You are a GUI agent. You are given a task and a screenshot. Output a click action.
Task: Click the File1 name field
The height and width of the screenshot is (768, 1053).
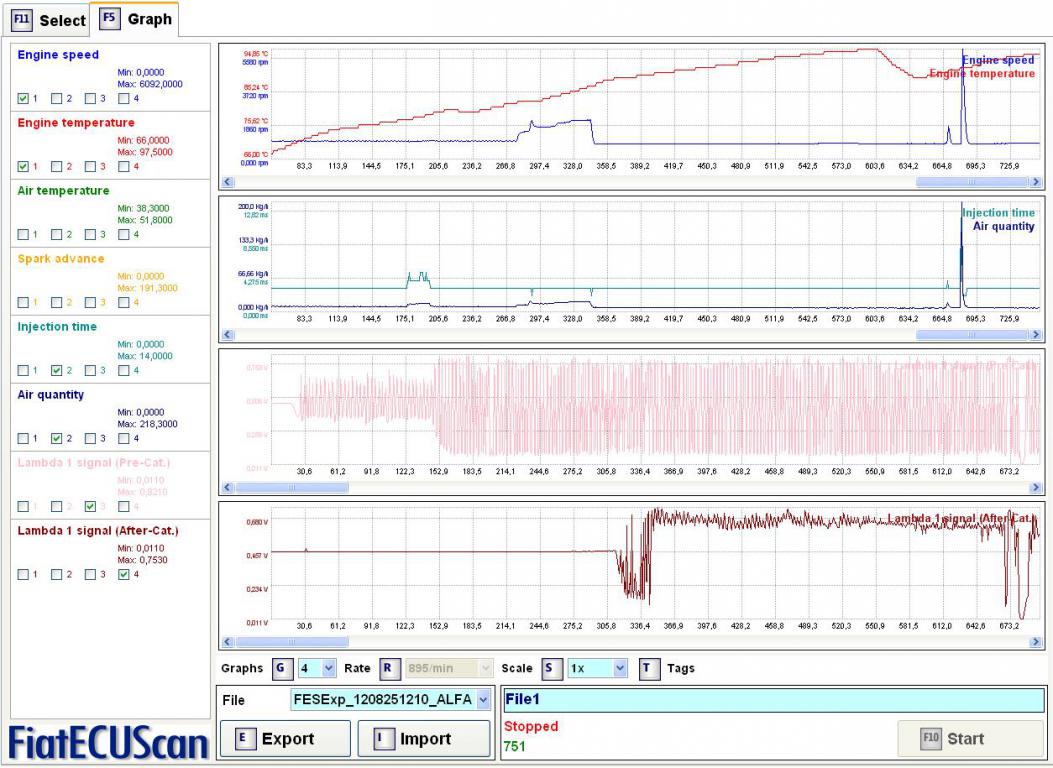774,700
